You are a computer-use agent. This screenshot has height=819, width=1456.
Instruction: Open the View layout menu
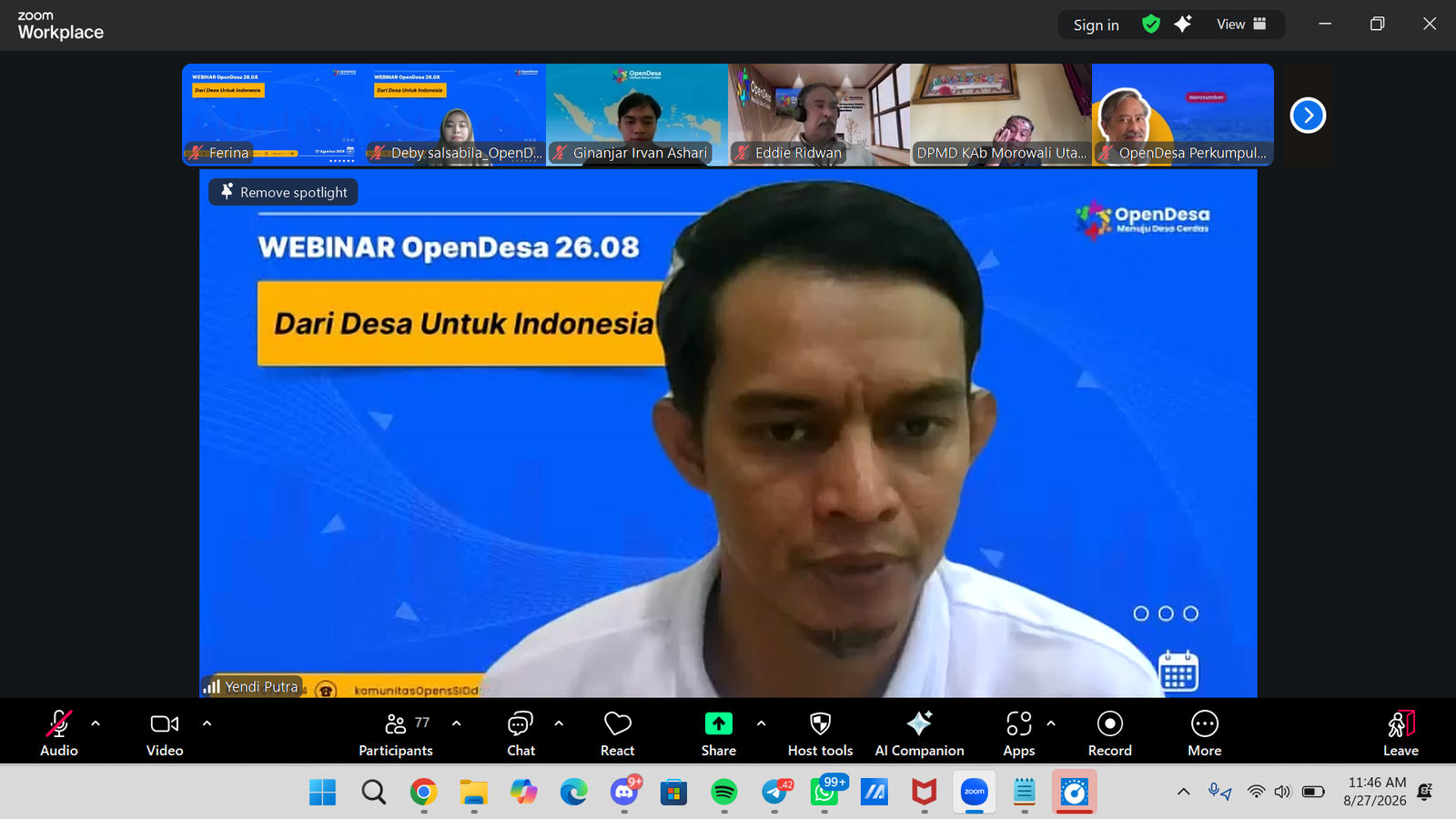1241,25
